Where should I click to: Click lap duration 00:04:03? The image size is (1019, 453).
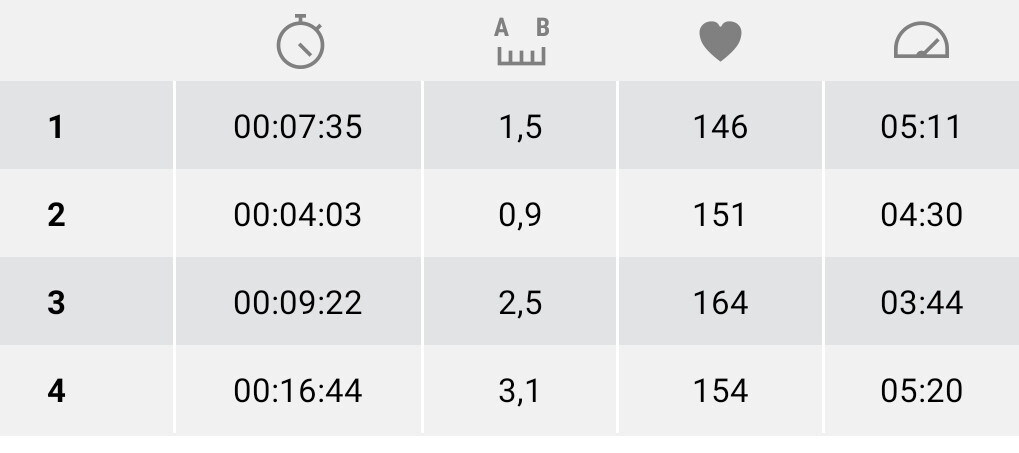pos(298,215)
